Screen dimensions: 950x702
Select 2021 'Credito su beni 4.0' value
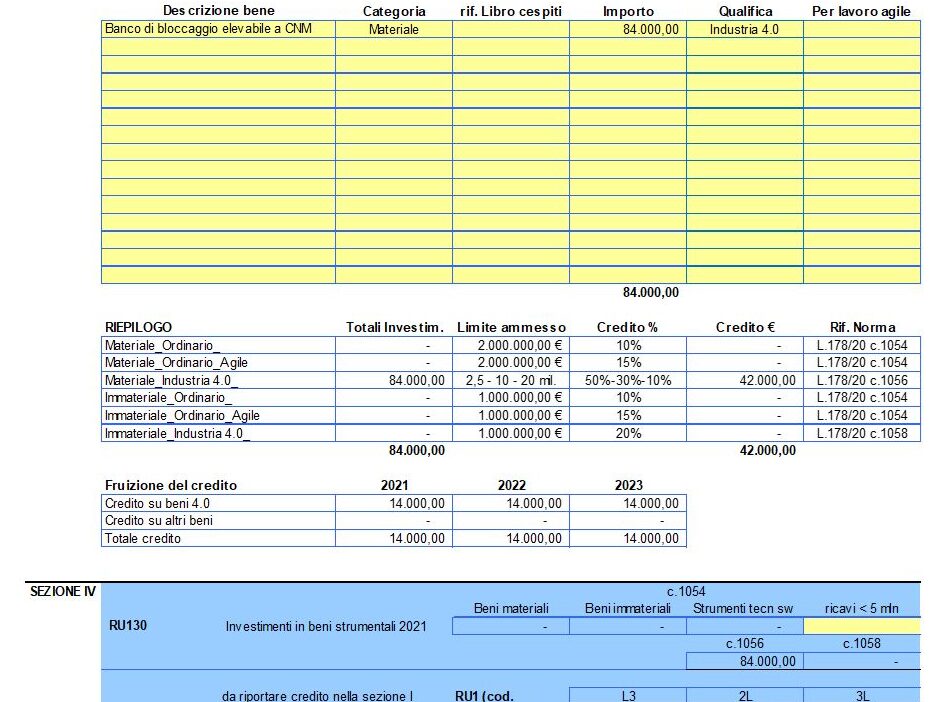coord(394,503)
